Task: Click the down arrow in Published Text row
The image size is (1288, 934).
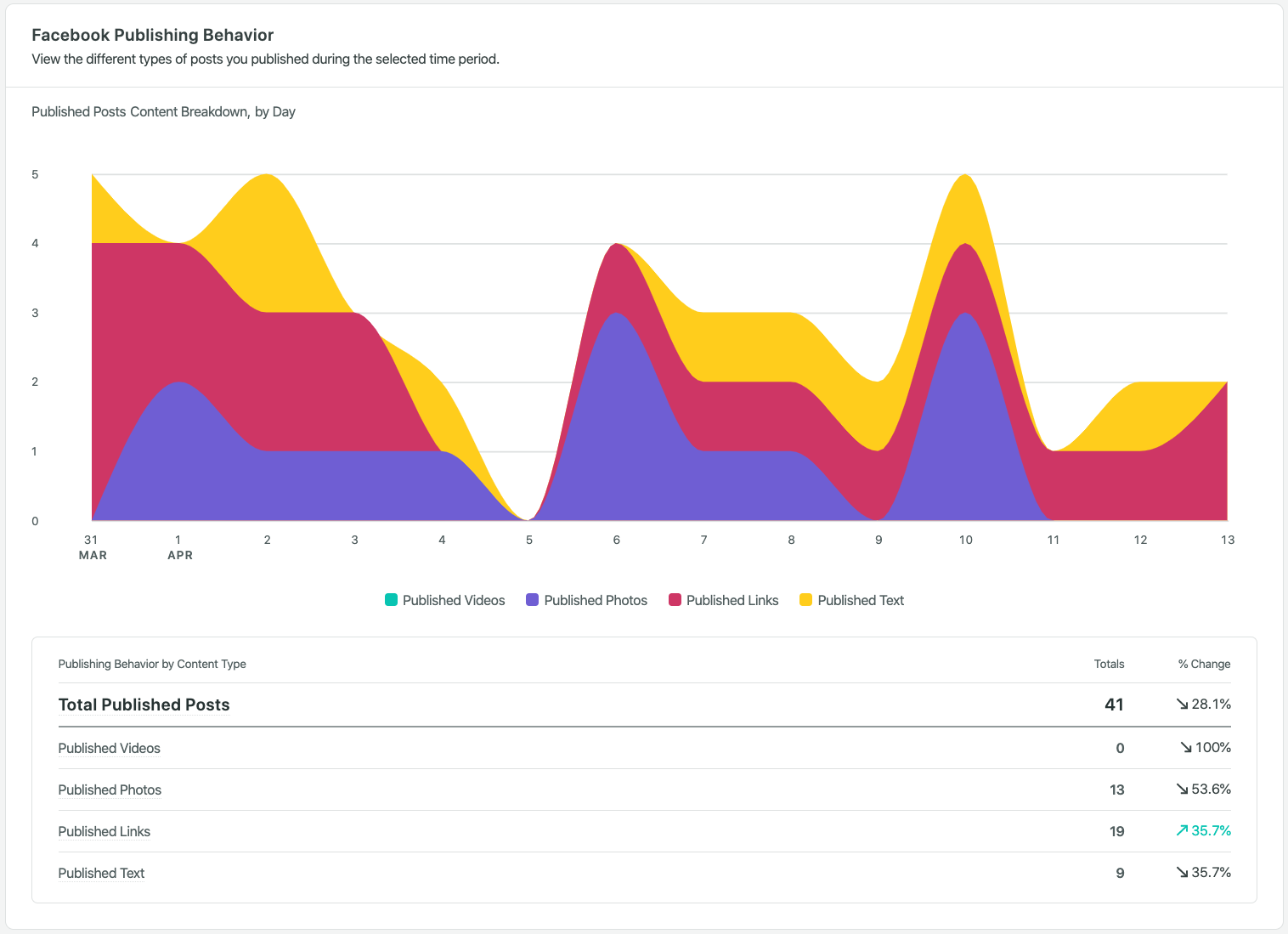Action: click(x=1182, y=872)
